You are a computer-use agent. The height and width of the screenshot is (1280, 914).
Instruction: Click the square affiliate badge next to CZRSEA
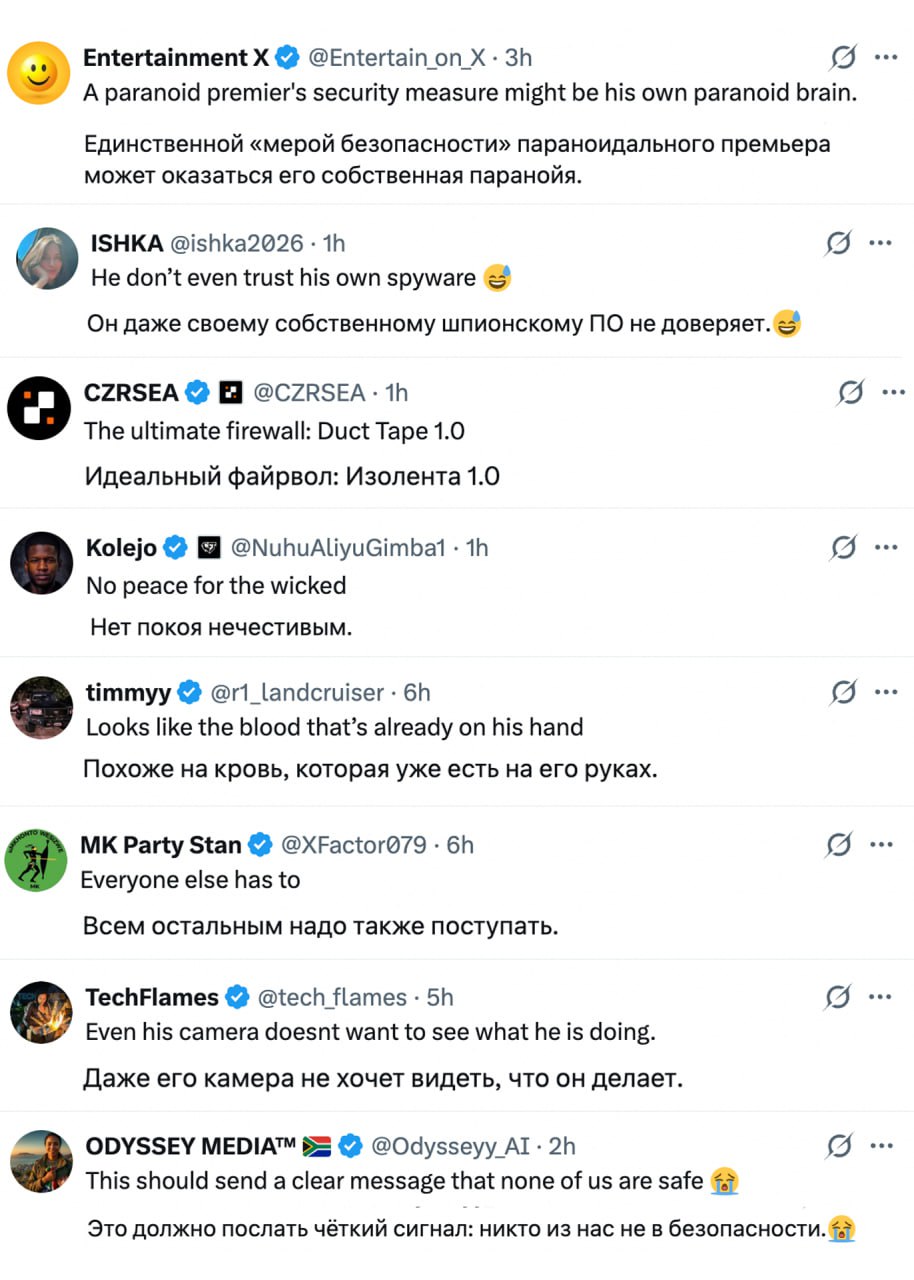(231, 393)
